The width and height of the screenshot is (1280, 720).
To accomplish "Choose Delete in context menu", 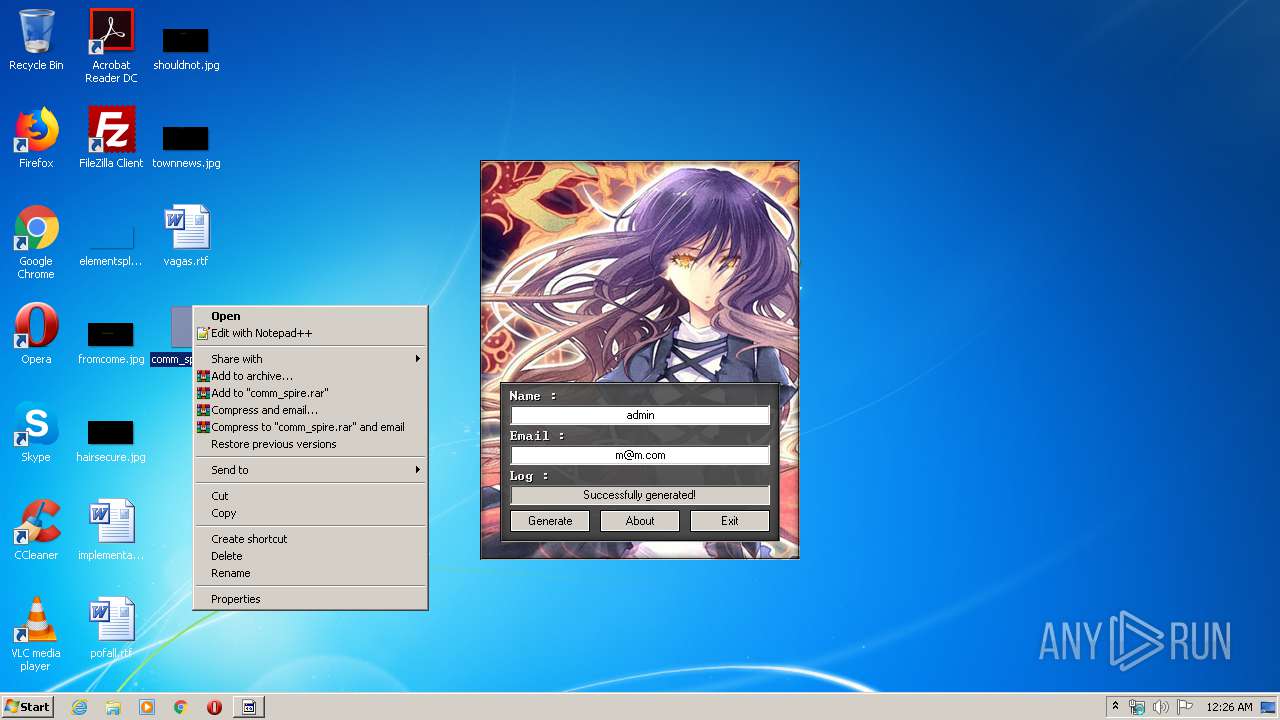I will pos(310,556).
